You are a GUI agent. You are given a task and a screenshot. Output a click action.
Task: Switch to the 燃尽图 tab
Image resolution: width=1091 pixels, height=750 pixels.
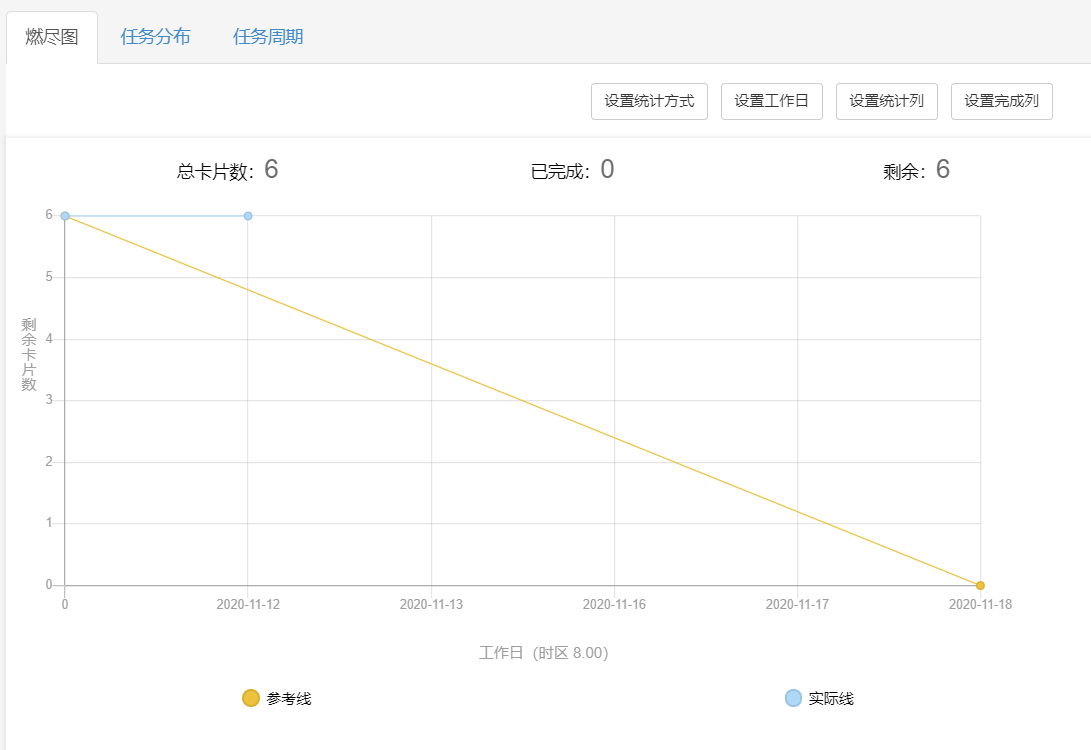click(52, 37)
